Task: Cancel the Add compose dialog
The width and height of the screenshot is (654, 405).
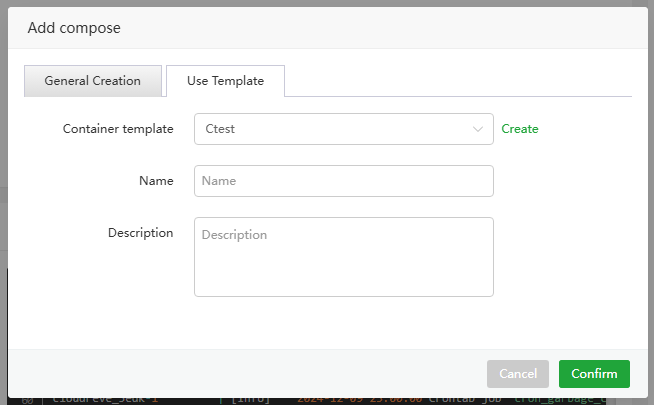Action: tap(517, 374)
